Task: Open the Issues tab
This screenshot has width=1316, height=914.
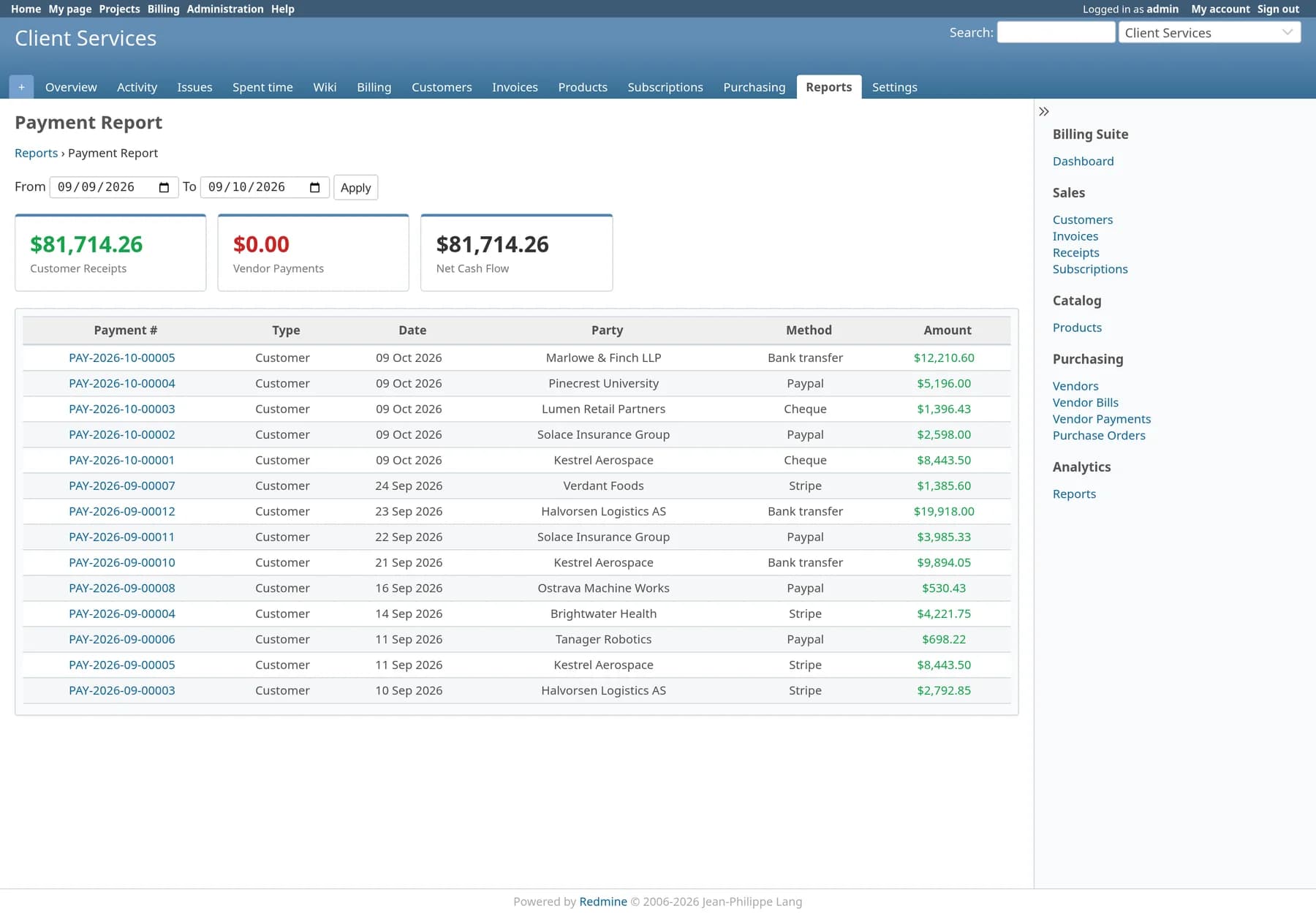Action: pyautogui.click(x=194, y=87)
